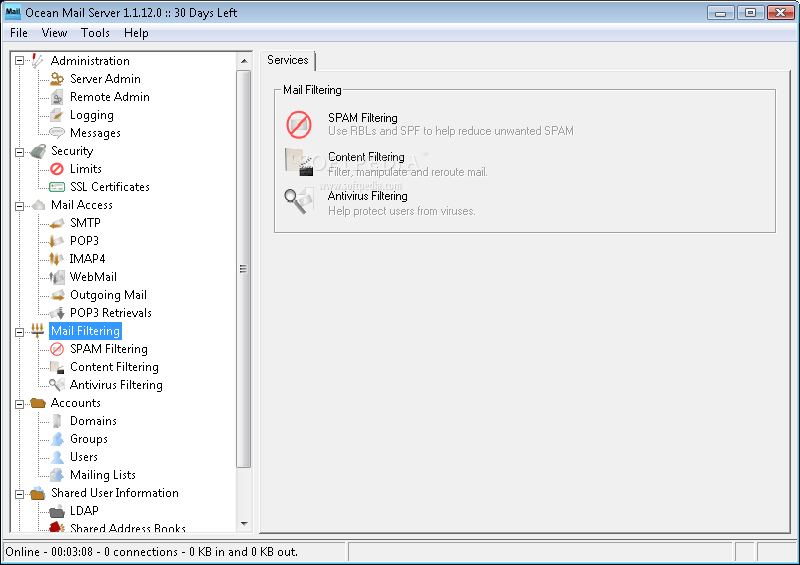Open SPAM Filtering from the Services panel
The image size is (800, 565).
click(x=363, y=118)
